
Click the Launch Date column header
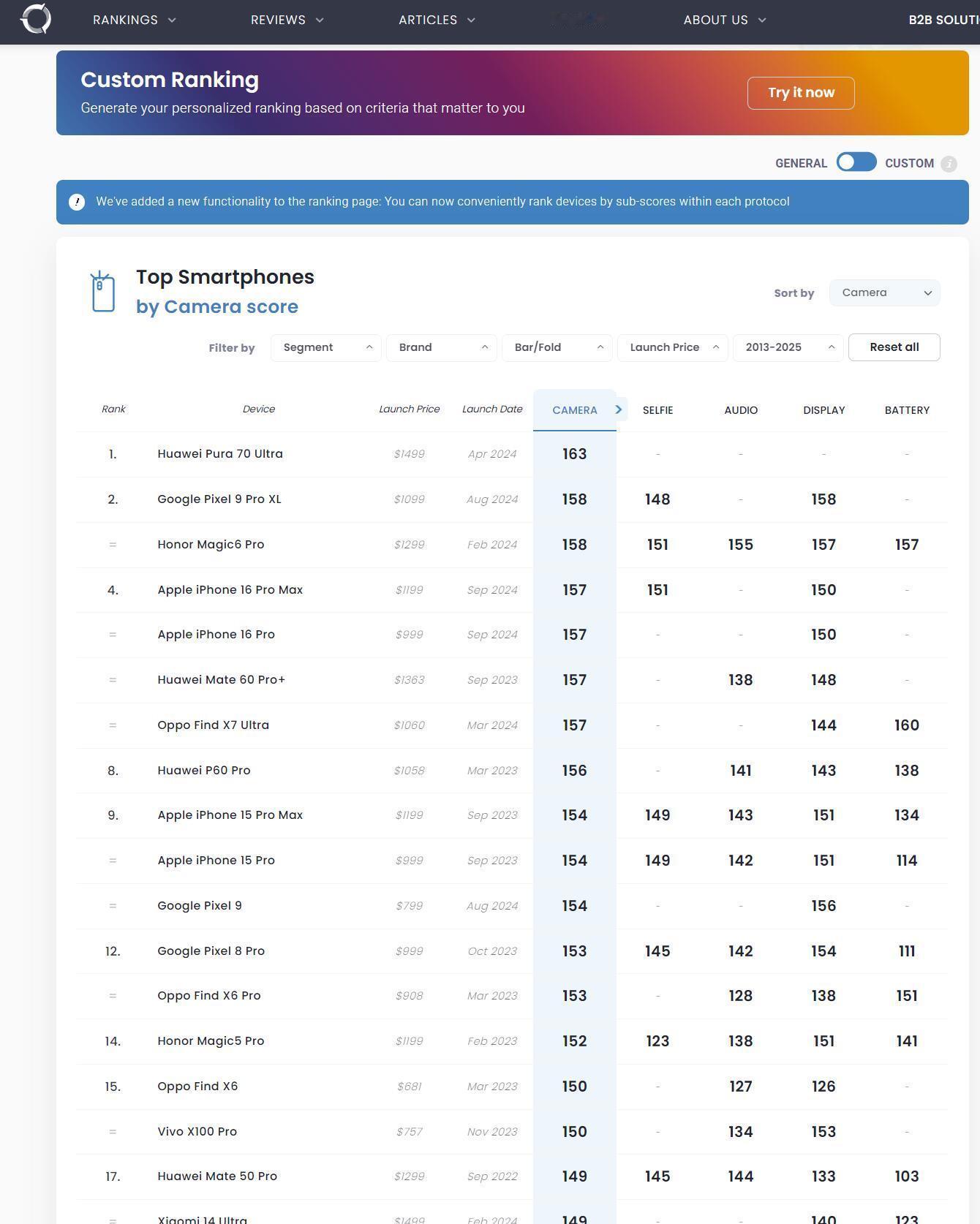point(492,409)
